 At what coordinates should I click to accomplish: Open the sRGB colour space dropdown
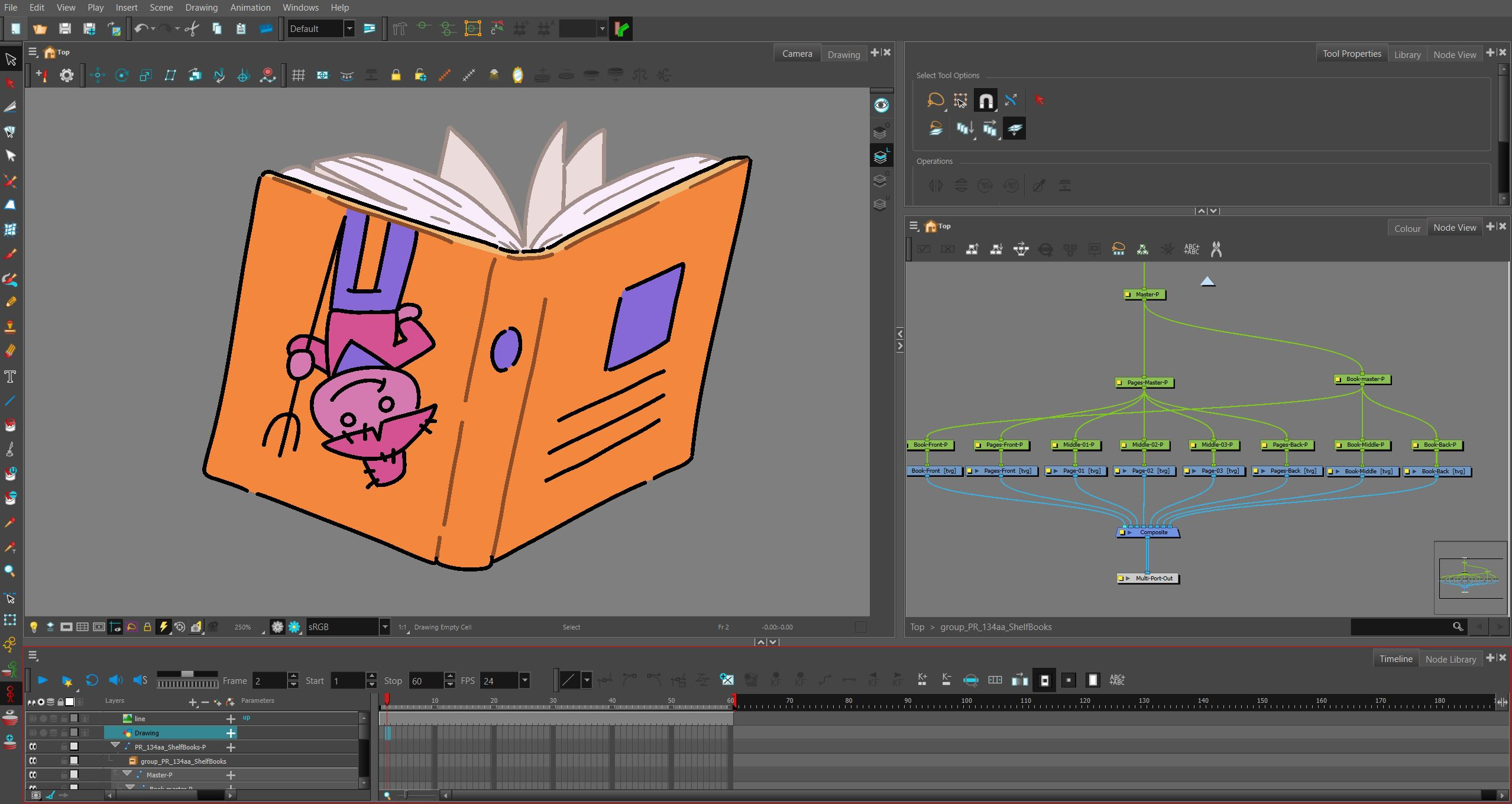384,627
